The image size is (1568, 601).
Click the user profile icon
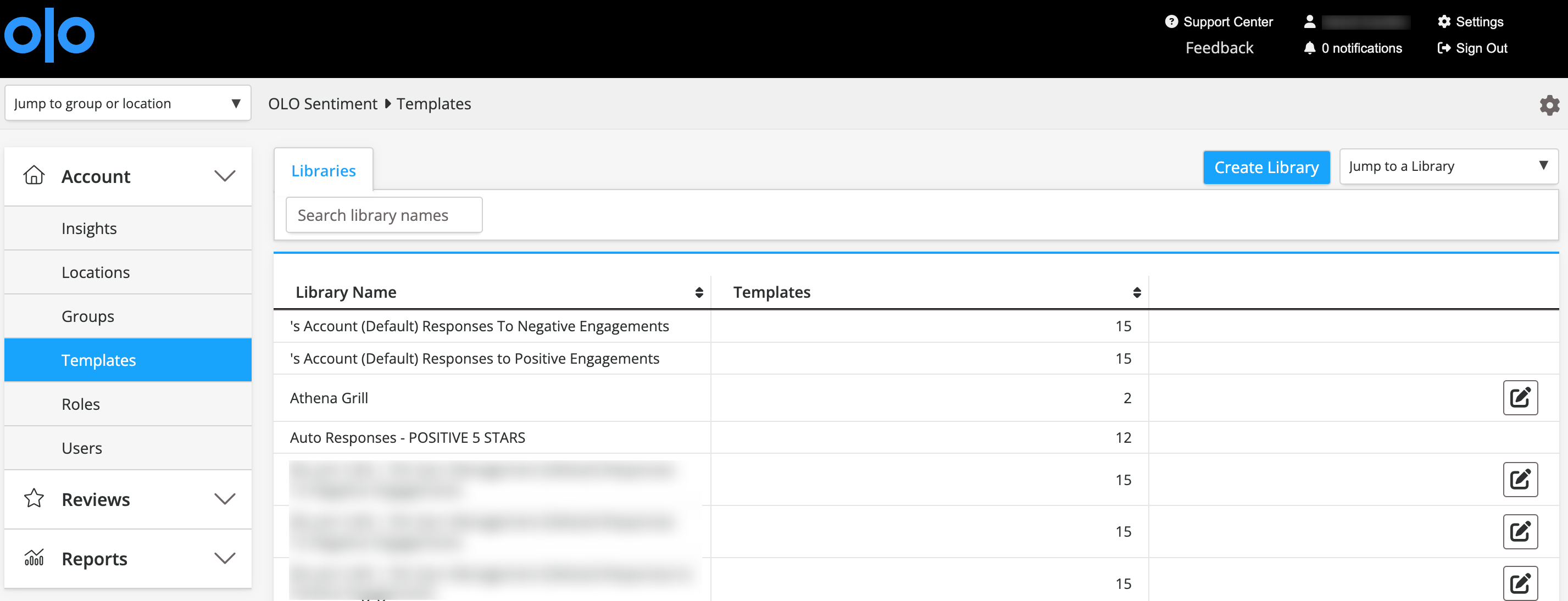click(x=1310, y=22)
